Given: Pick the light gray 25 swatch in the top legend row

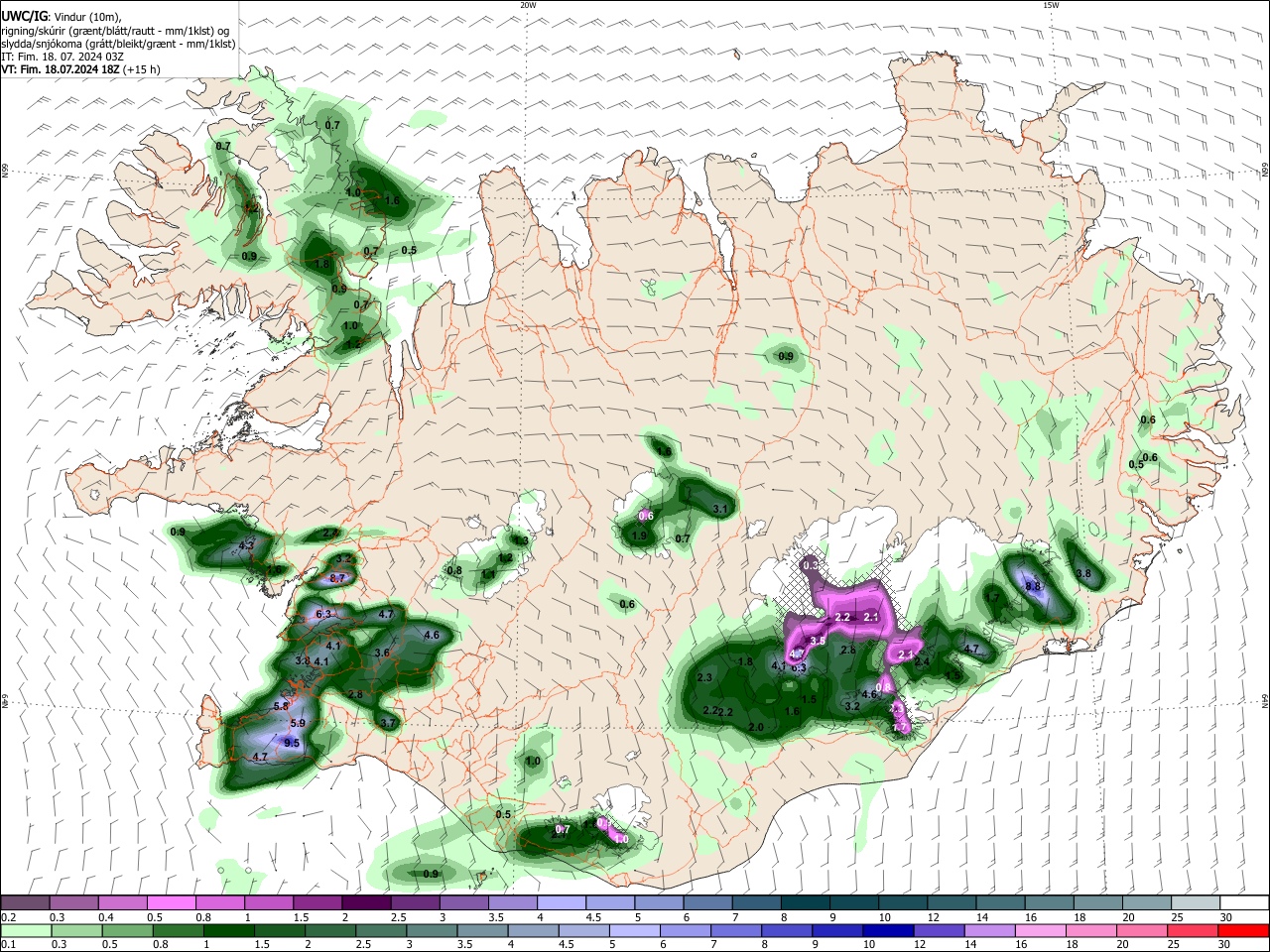Looking at the screenshot, I should [1195, 902].
